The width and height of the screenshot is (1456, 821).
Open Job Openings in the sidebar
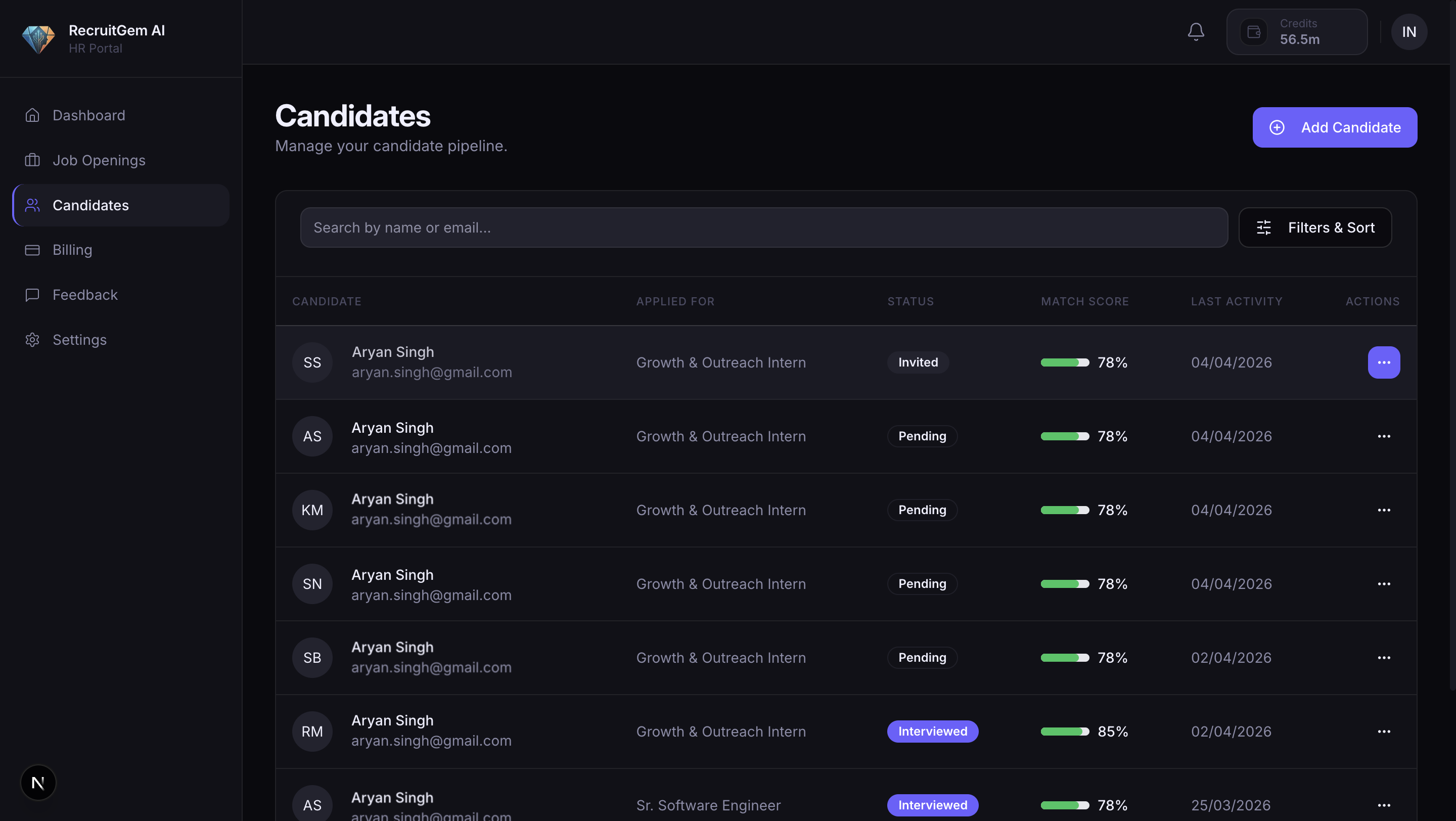(x=99, y=160)
